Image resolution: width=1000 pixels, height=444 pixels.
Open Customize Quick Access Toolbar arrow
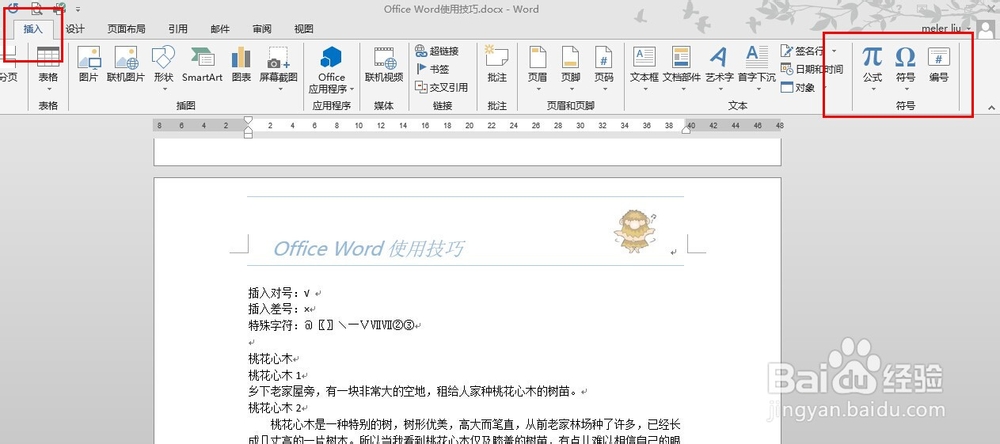pyautogui.click(x=78, y=9)
